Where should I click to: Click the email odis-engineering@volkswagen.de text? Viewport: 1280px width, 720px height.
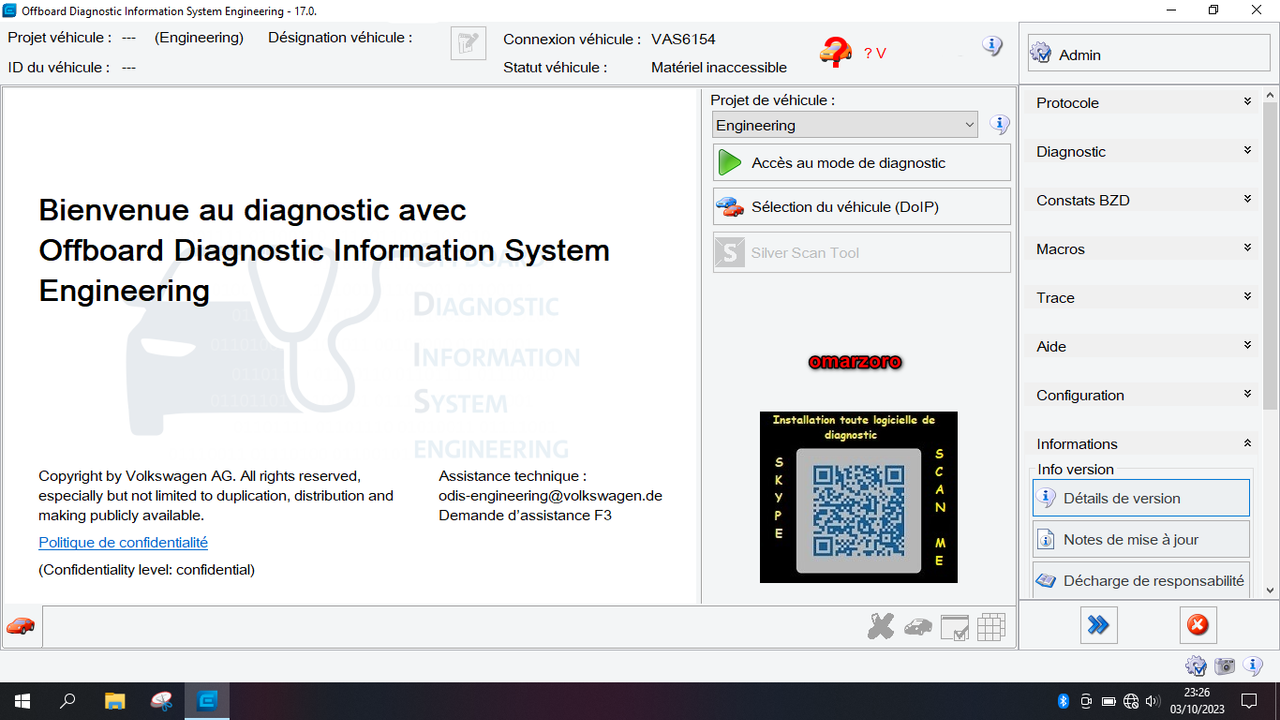550,495
